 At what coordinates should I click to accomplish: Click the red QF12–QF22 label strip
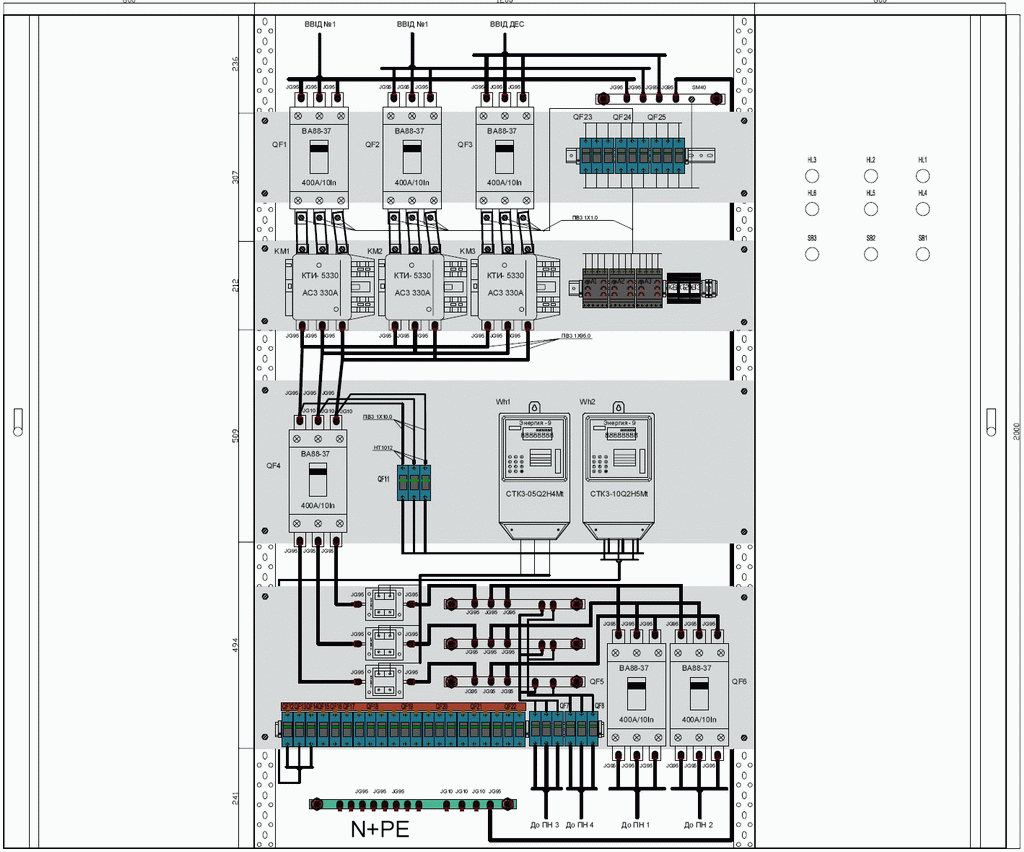[404, 707]
